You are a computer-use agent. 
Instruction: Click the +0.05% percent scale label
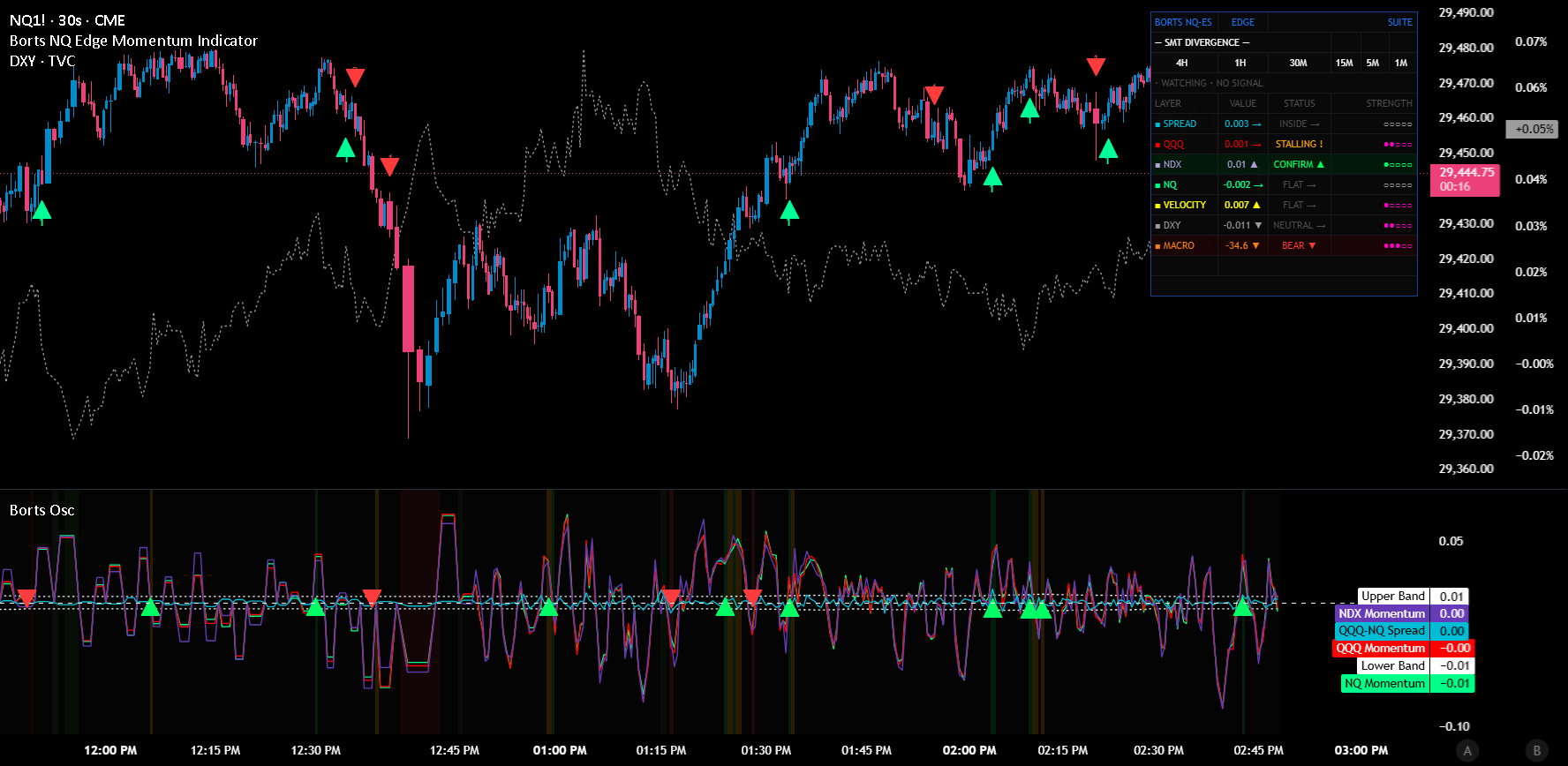coord(1533,129)
